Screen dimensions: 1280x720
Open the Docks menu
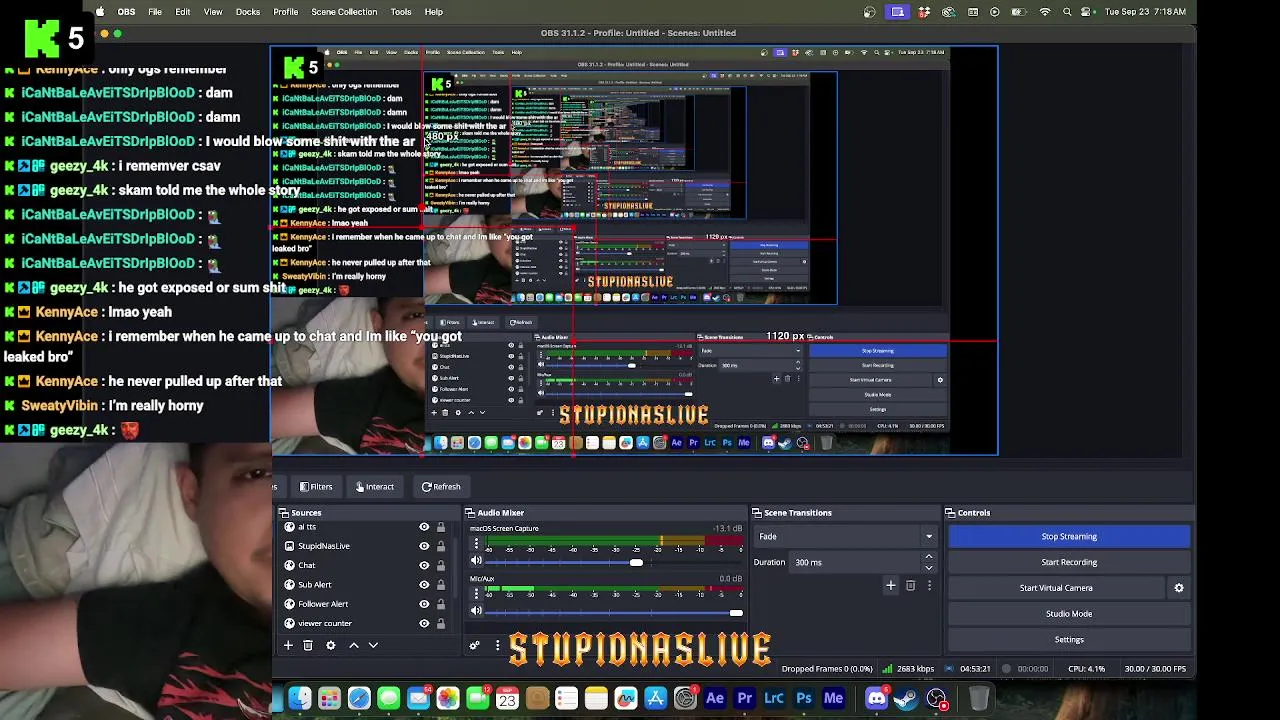(248, 12)
